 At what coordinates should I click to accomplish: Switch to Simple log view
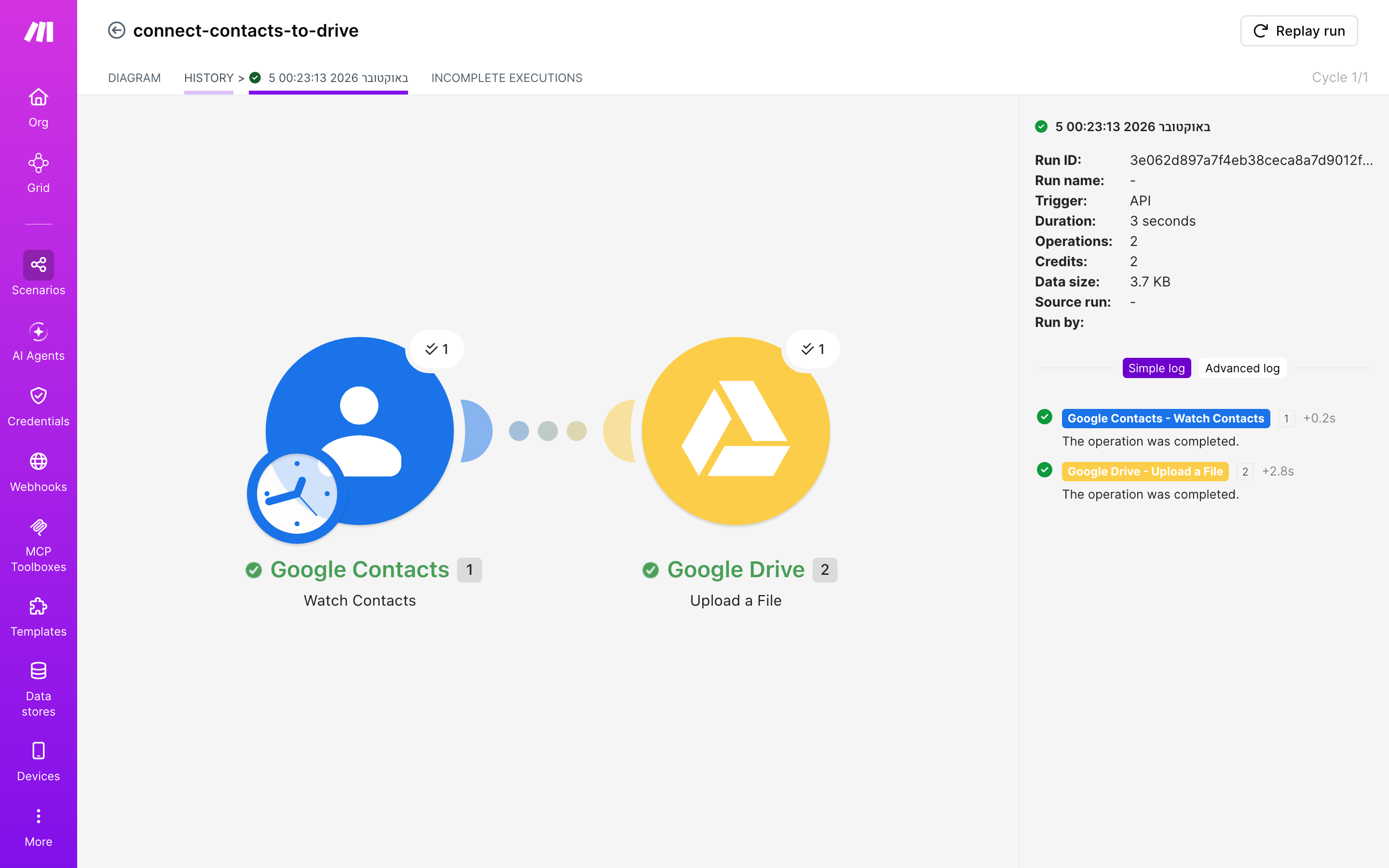[1157, 368]
